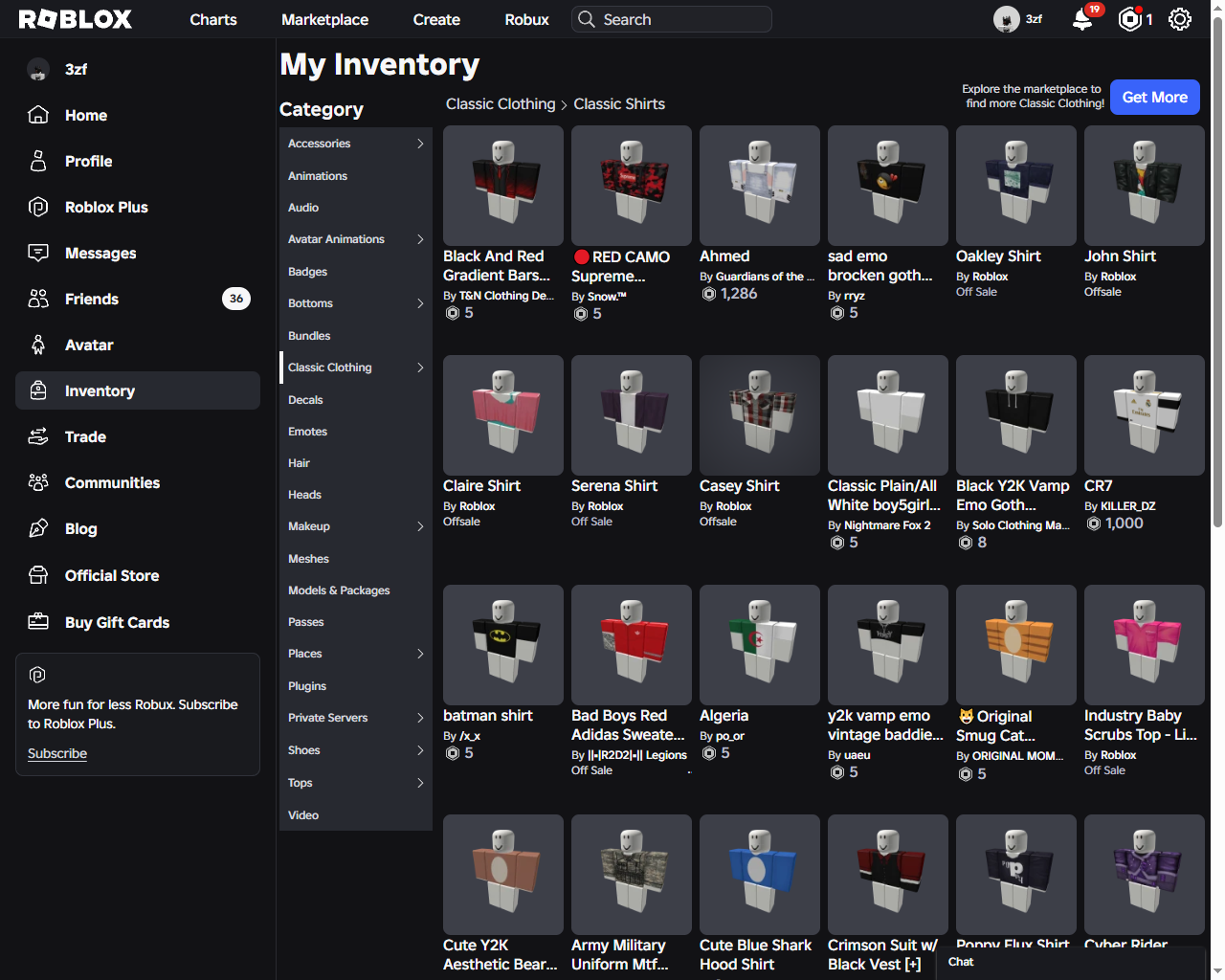Click the Roblox Plus promo icon
This screenshot has width=1225, height=980.
[37, 675]
